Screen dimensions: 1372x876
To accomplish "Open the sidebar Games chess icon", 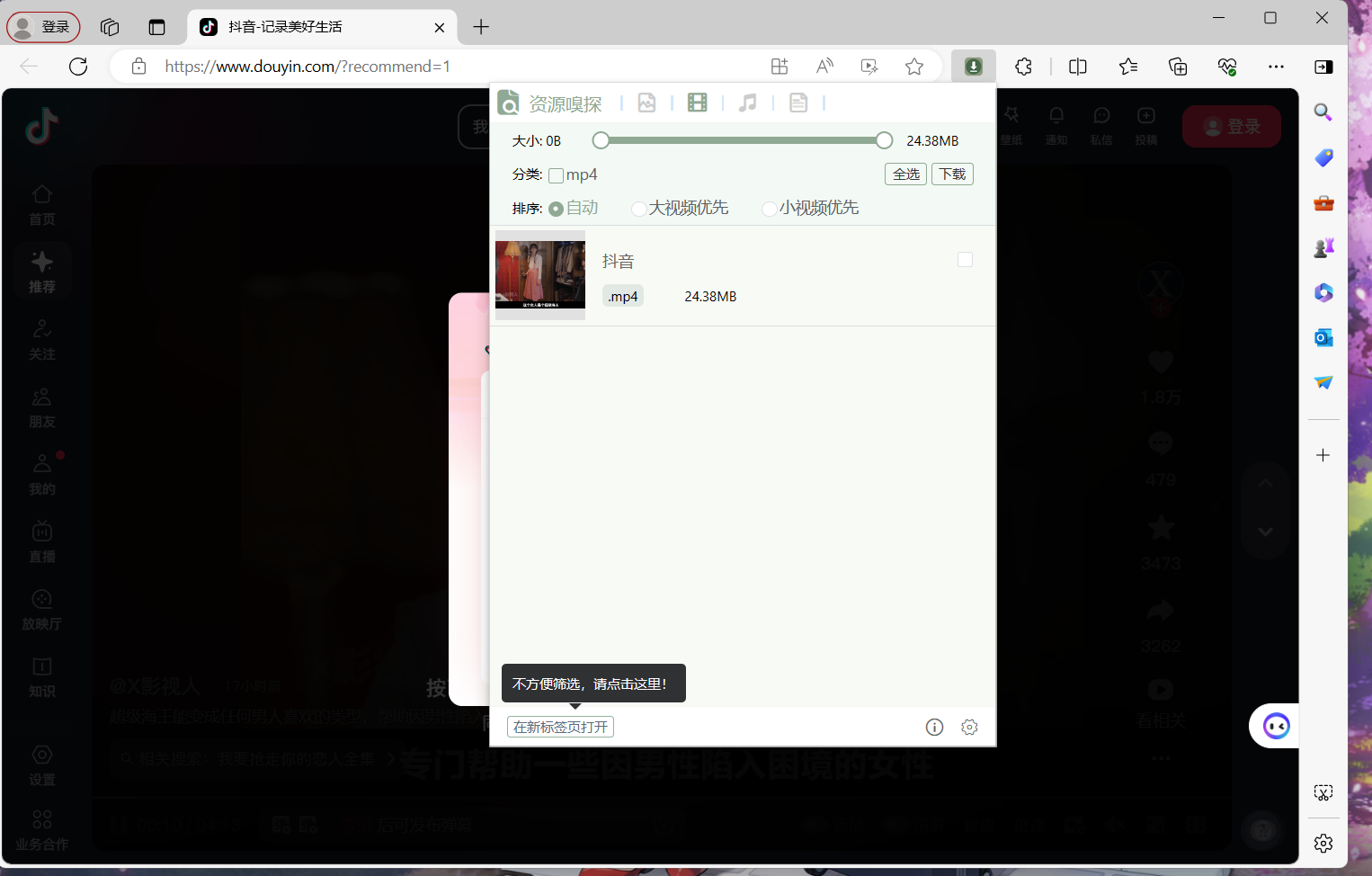I will click(x=1323, y=247).
